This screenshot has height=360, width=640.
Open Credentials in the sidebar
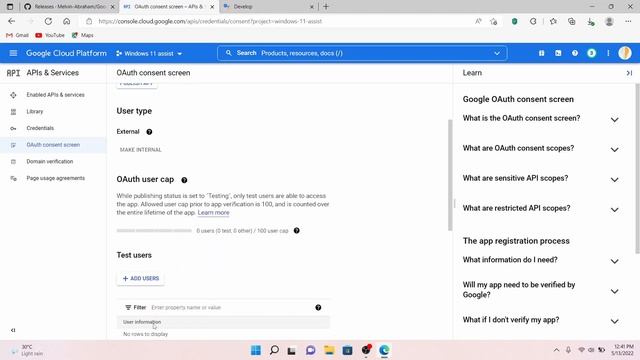(x=40, y=128)
